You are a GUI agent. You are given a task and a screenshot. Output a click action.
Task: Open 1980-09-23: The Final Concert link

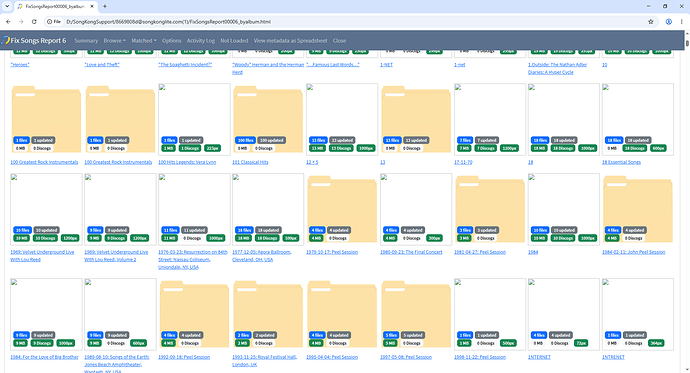click(x=411, y=252)
